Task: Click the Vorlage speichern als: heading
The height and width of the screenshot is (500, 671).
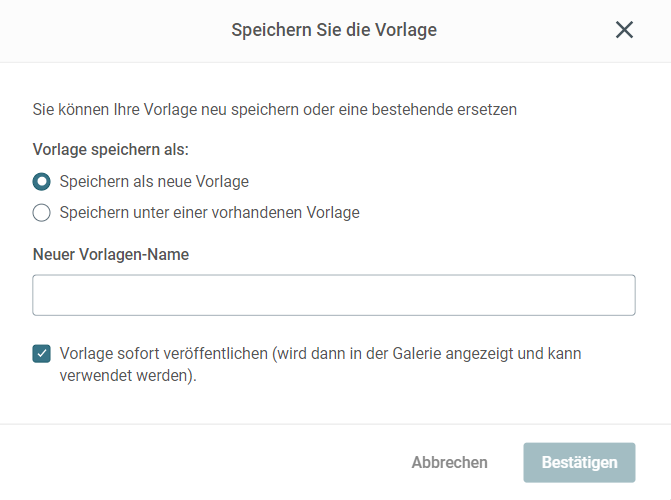Action: 111,149
